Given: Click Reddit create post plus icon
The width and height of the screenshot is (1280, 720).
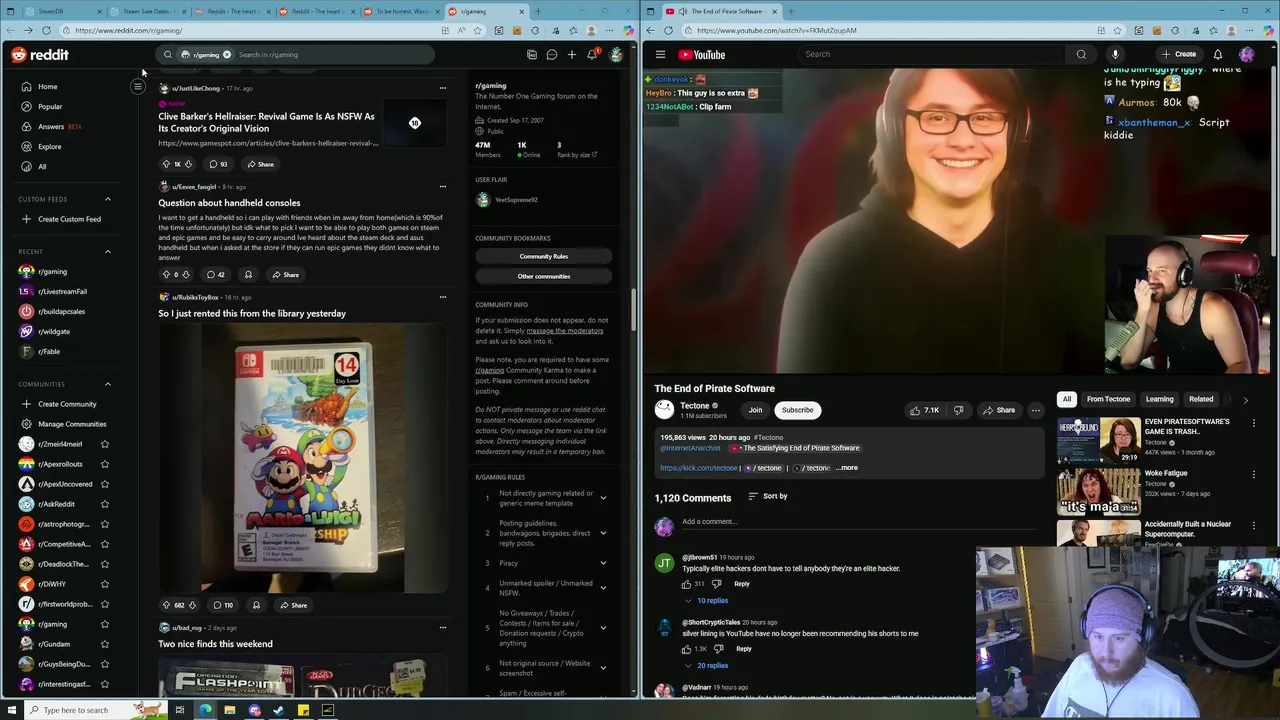Looking at the screenshot, I should point(572,55).
